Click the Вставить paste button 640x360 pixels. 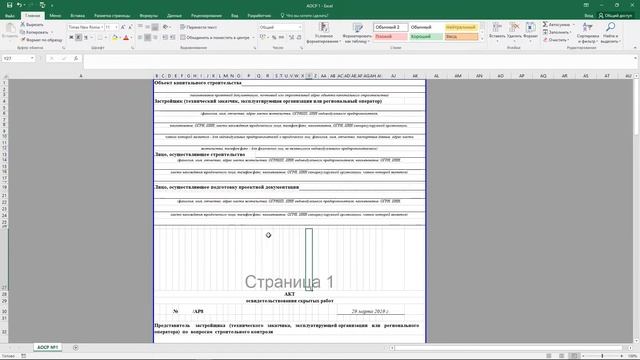click(10, 31)
